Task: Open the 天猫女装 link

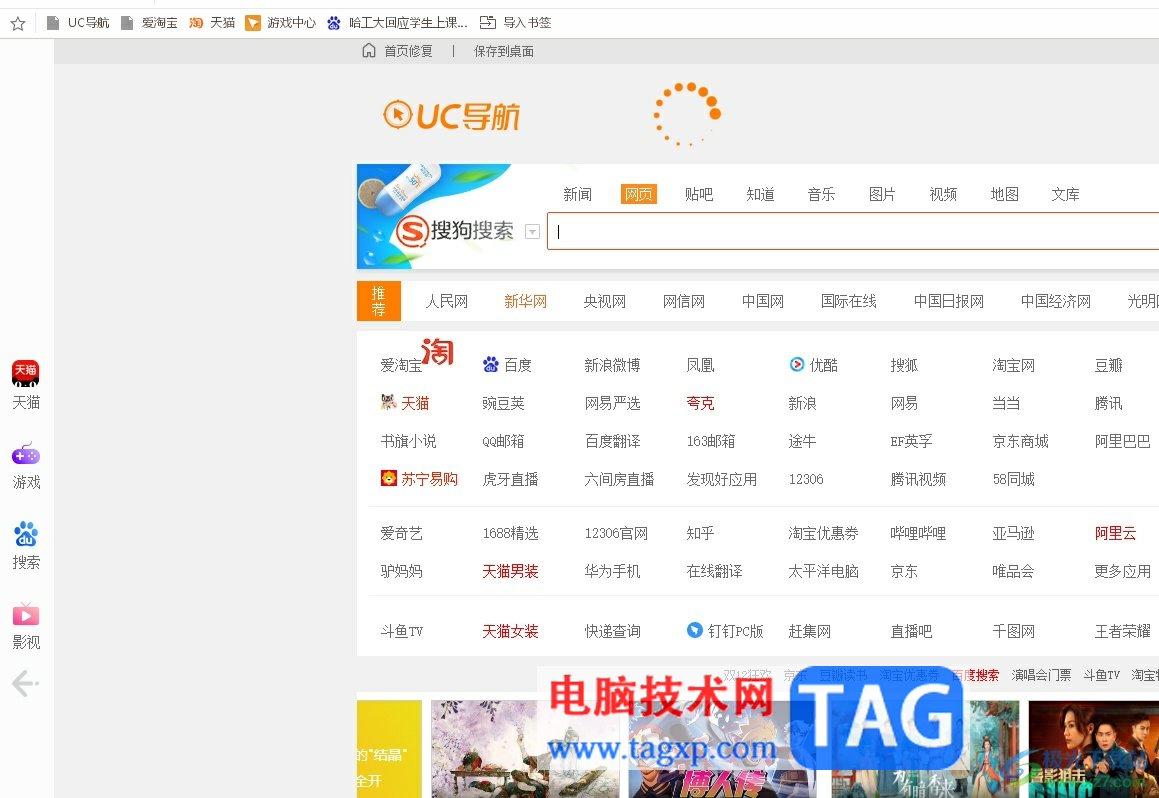Action: 510,631
